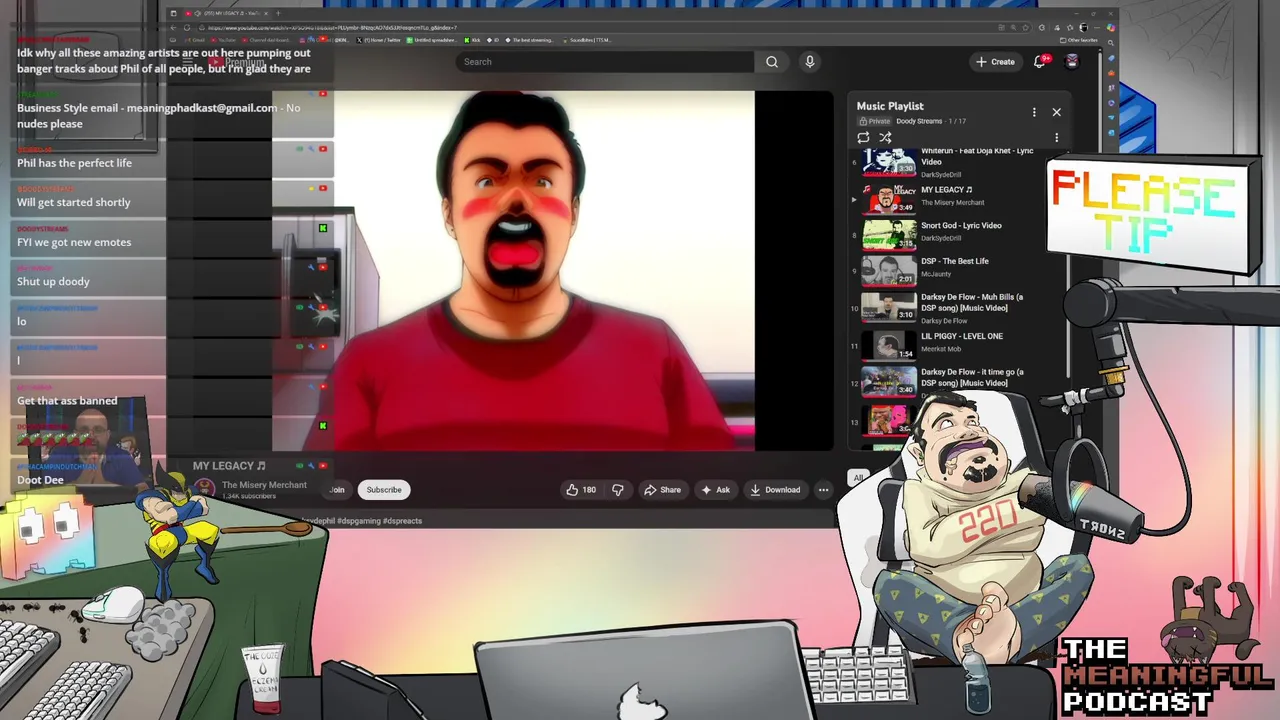Click YouTube Premium logo
This screenshot has width=1280, height=720.
click(x=237, y=62)
